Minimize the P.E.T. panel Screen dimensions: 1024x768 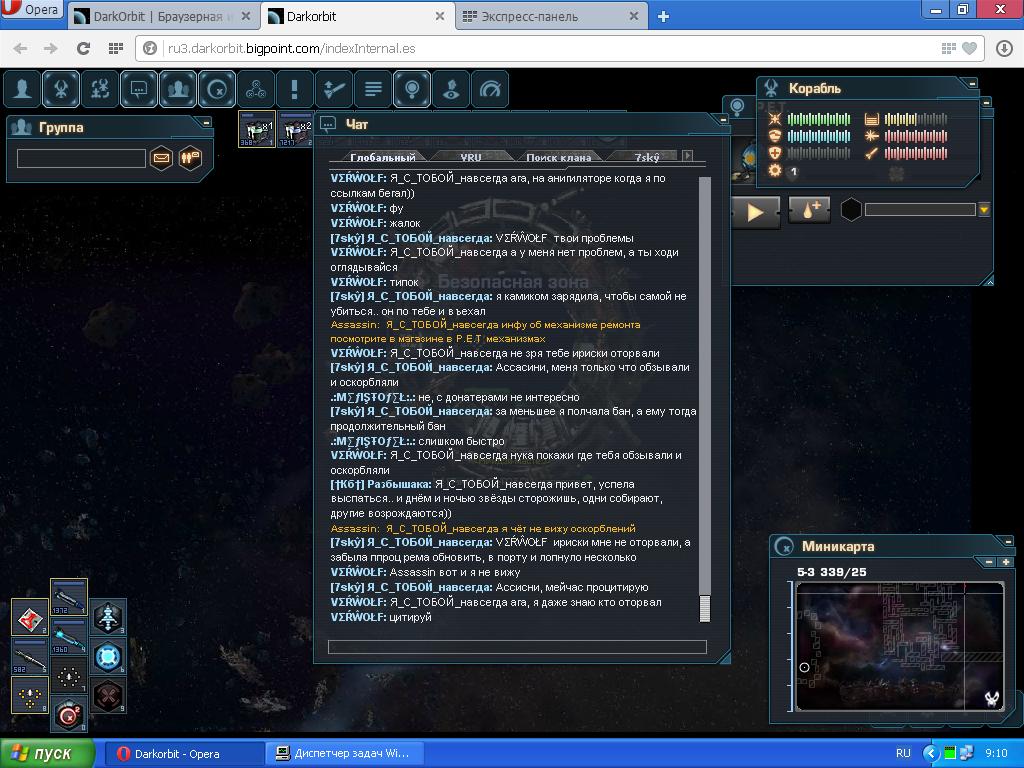[x=986, y=103]
